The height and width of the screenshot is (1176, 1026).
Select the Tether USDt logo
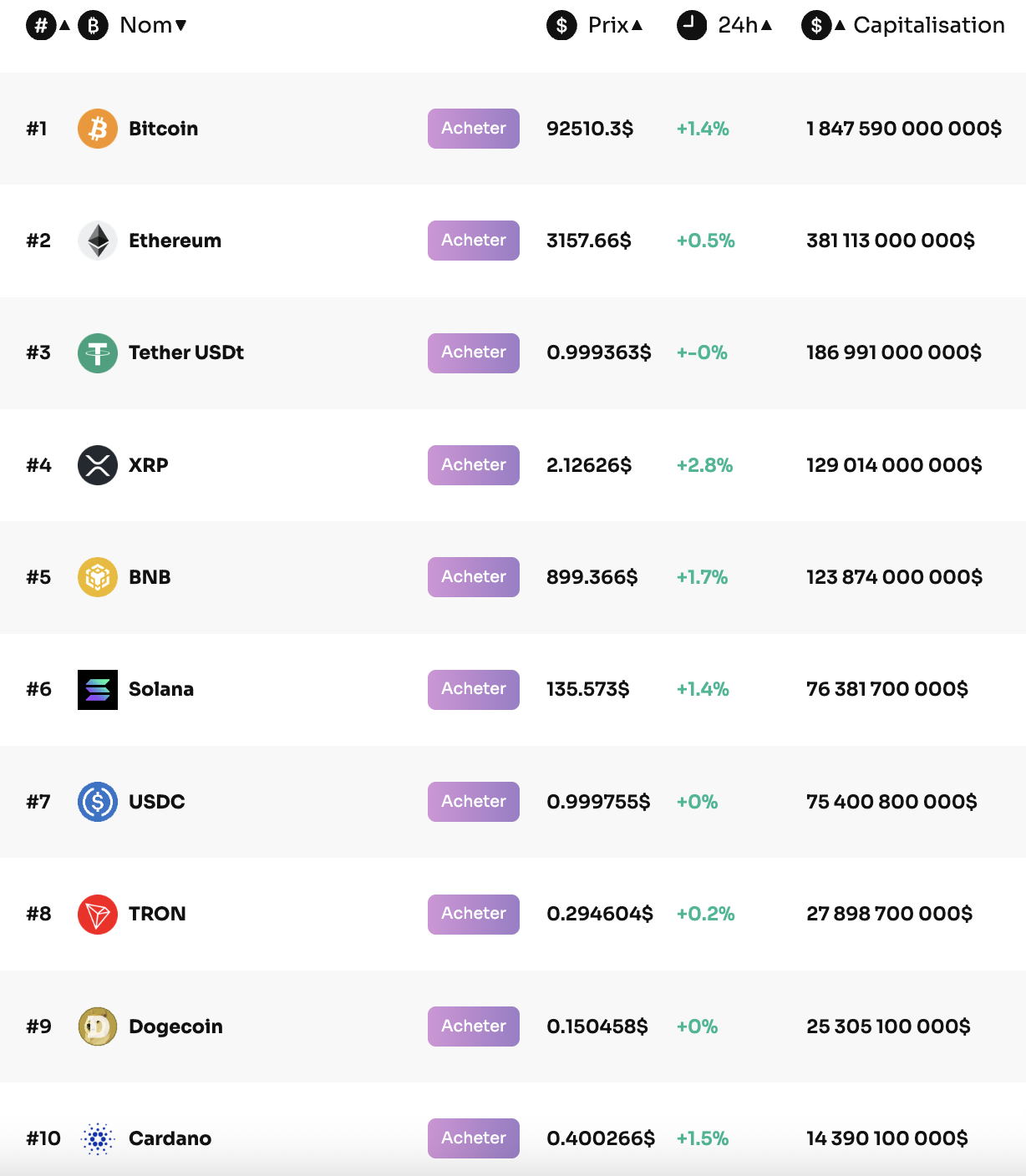(98, 352)
